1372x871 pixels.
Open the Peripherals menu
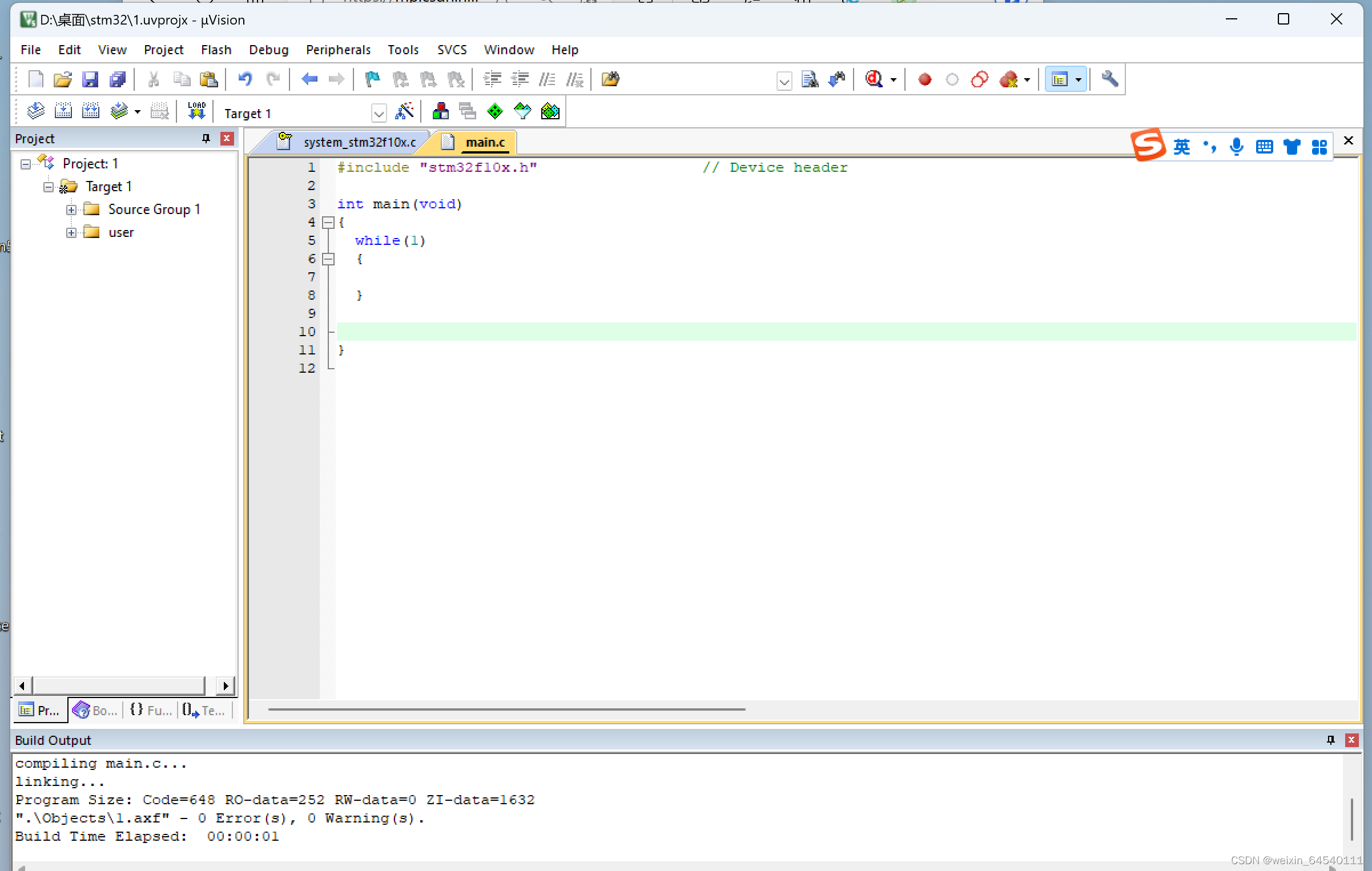click(x=338, y=50)
